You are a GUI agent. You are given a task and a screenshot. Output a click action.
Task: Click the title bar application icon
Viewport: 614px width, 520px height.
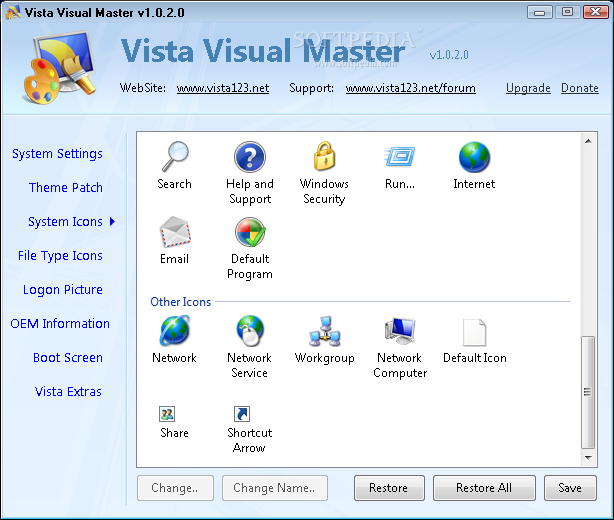tap(13, 12)
